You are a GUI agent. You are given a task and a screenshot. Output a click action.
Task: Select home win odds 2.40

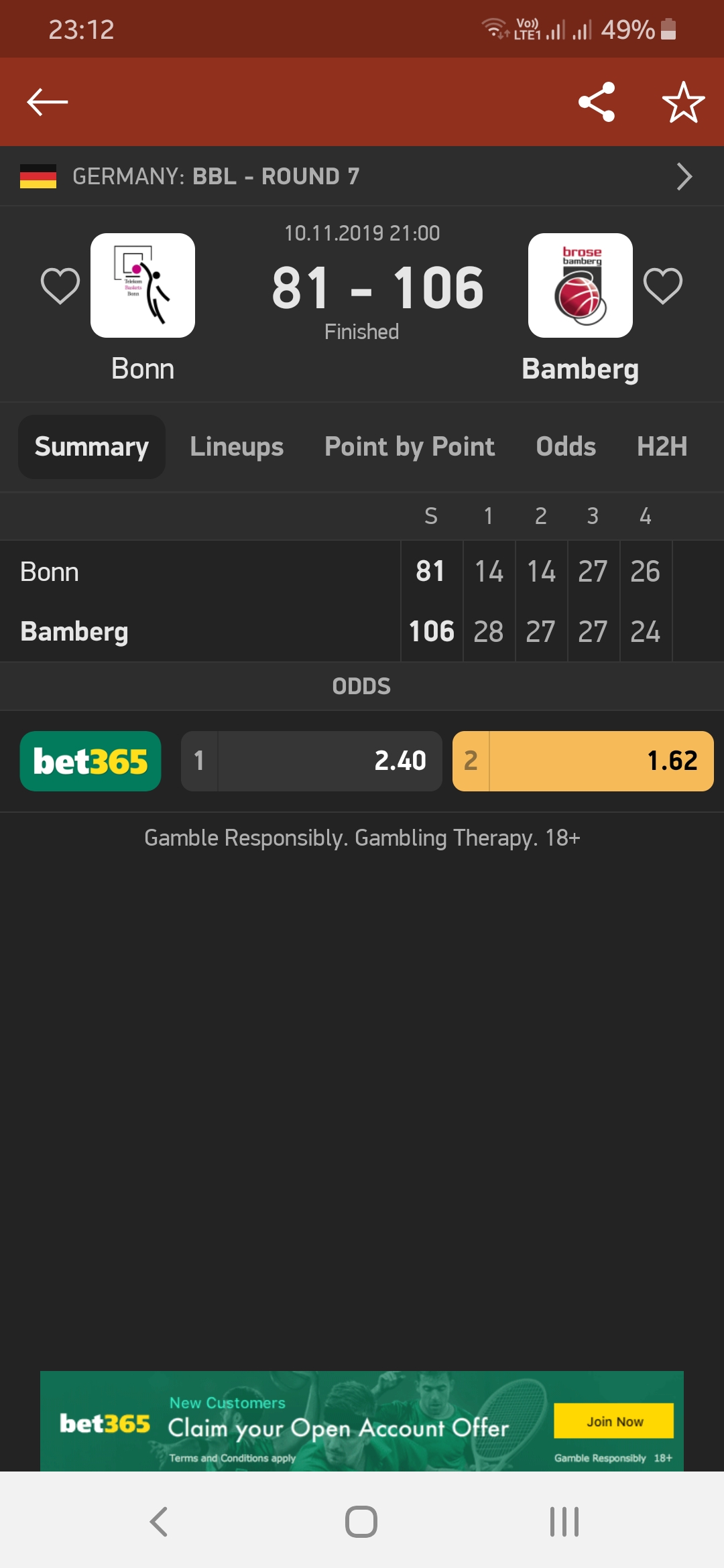(x=312, y=761)
